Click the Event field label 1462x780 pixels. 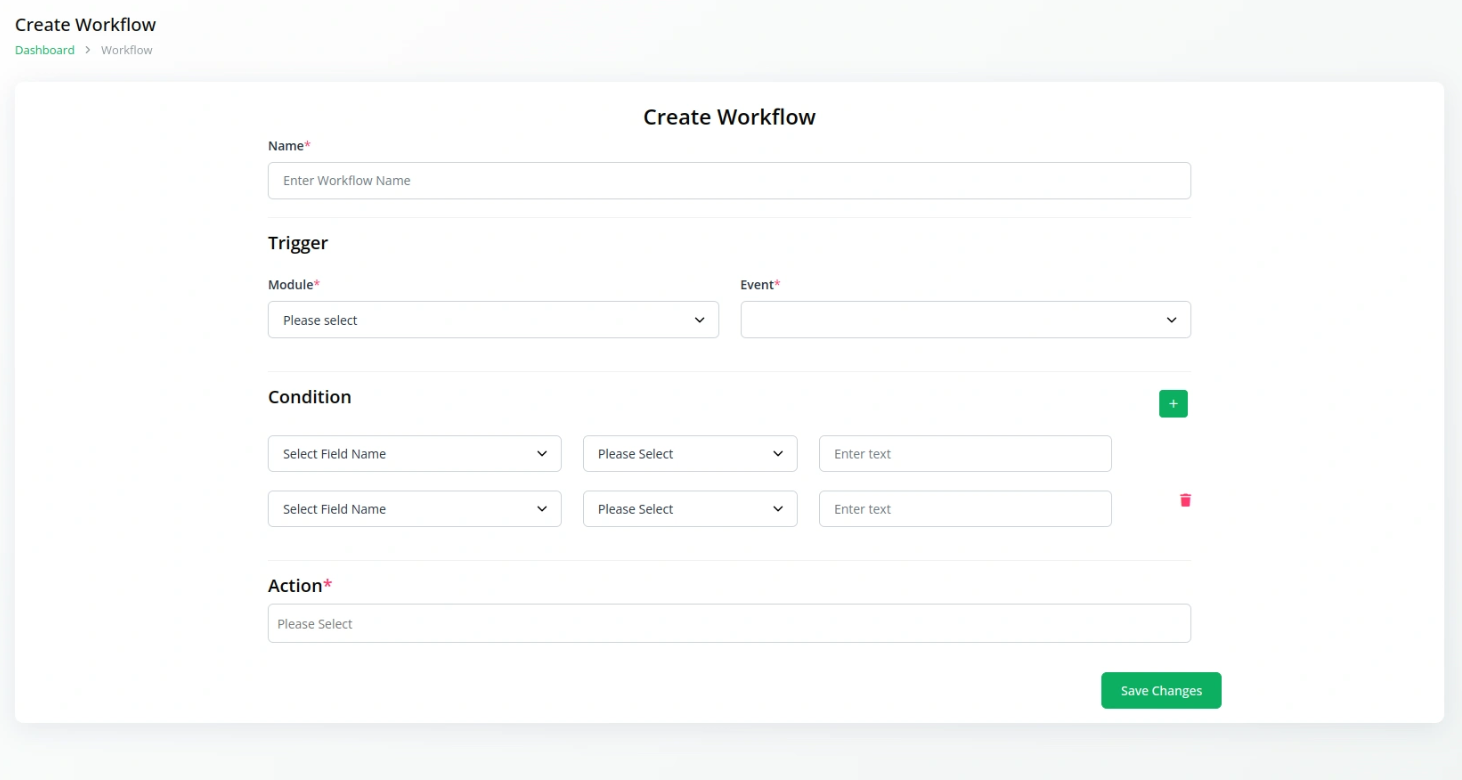click(760, 285)
